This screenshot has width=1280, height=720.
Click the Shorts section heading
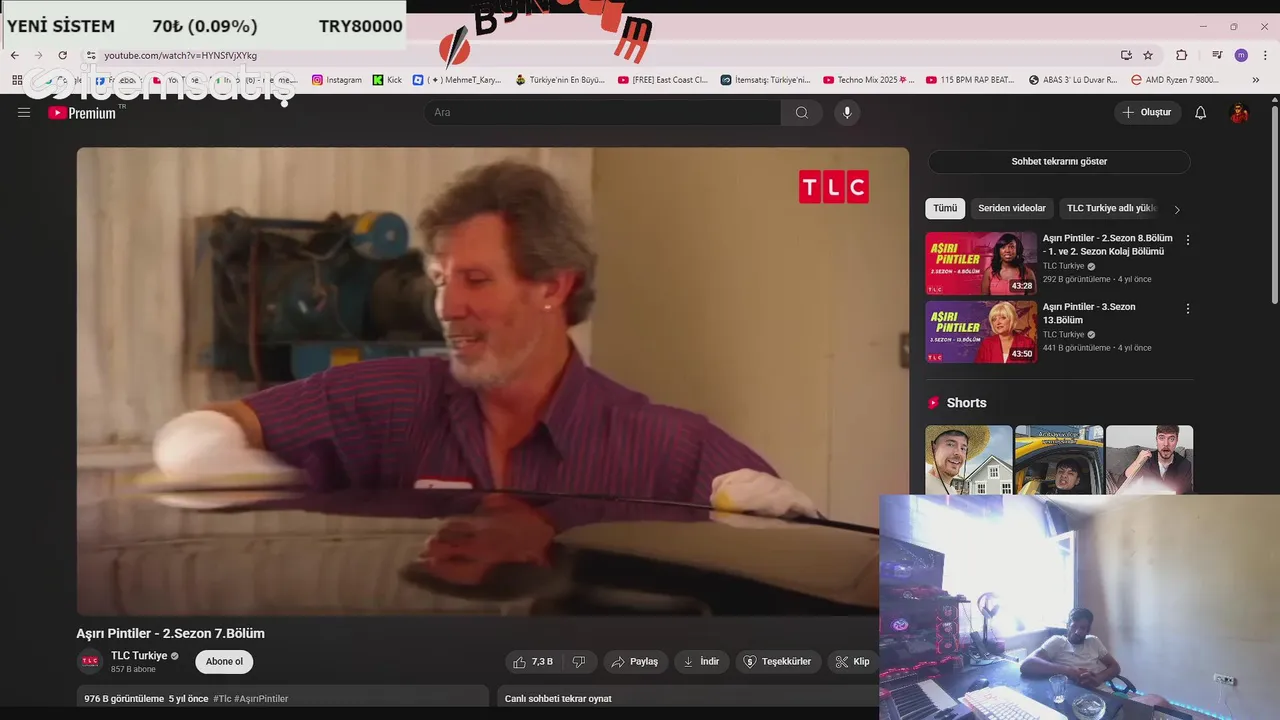click(966, 403)
